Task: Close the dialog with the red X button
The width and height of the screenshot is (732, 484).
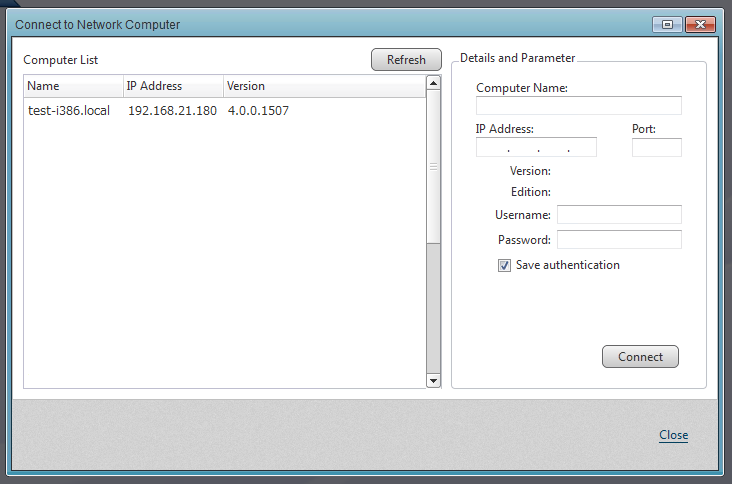Action: click(x=703, y=24)
